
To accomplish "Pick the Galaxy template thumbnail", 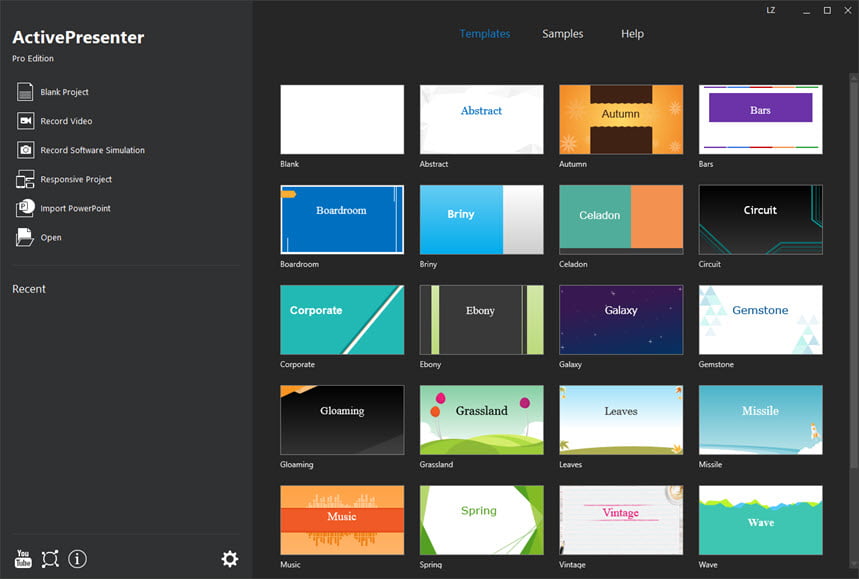I will (621, 320).
